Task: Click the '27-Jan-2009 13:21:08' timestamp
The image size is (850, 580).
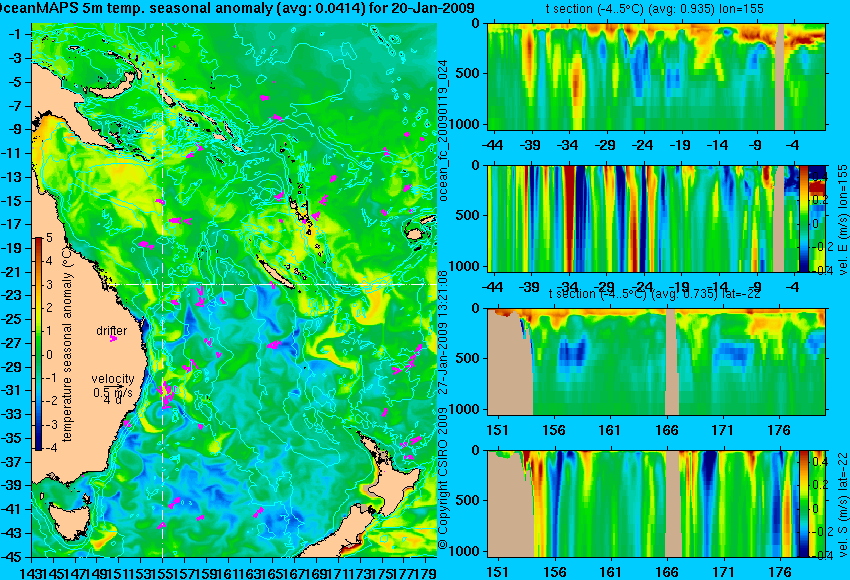Action: coord(443,331)
